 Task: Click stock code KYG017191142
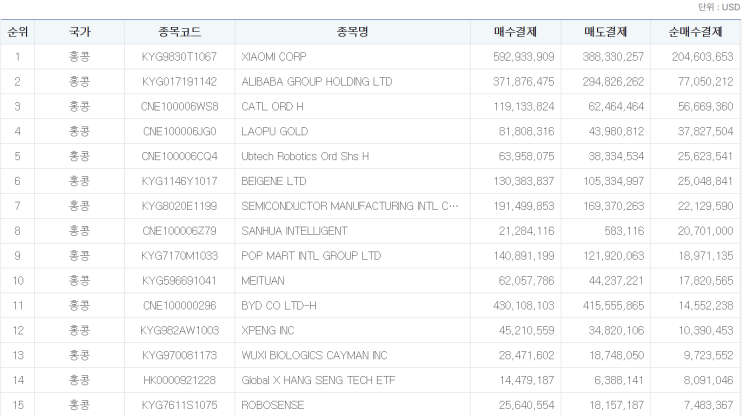[179, 82]
